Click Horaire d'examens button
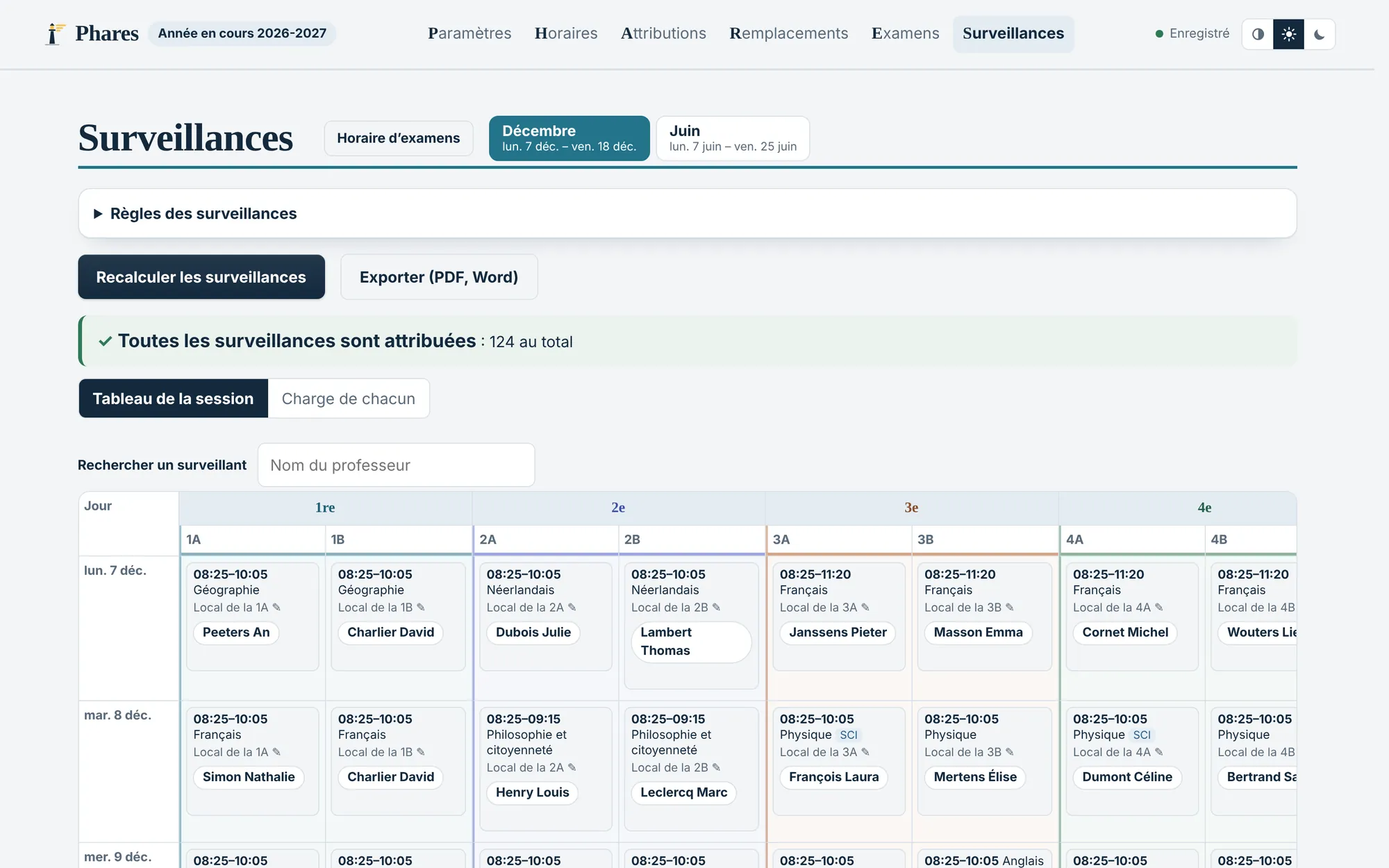Viewport: 1389px width, 868px height. point(398,138)
